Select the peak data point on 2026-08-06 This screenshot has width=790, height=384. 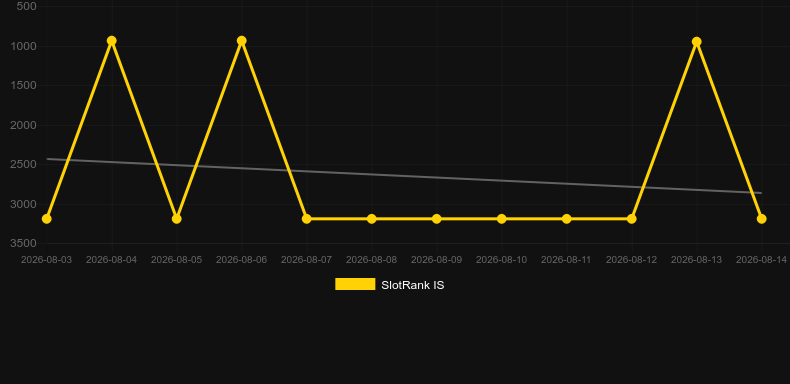tap(242, 41)
